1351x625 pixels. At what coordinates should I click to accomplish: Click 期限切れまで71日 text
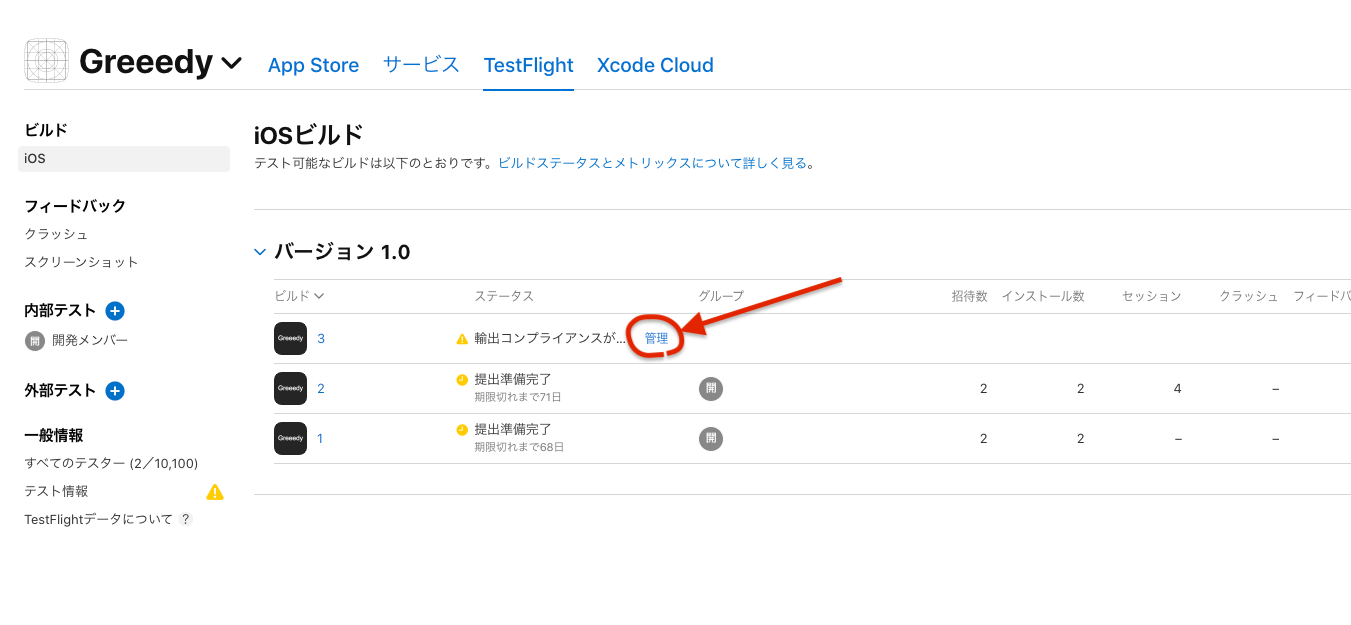click(518, 397)
